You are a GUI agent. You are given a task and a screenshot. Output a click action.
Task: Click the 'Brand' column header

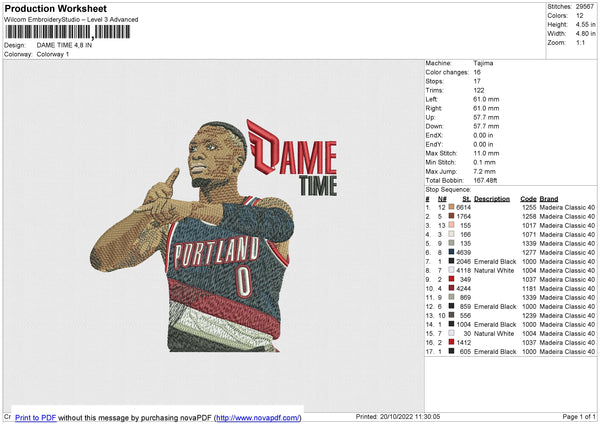pos(549,199)
